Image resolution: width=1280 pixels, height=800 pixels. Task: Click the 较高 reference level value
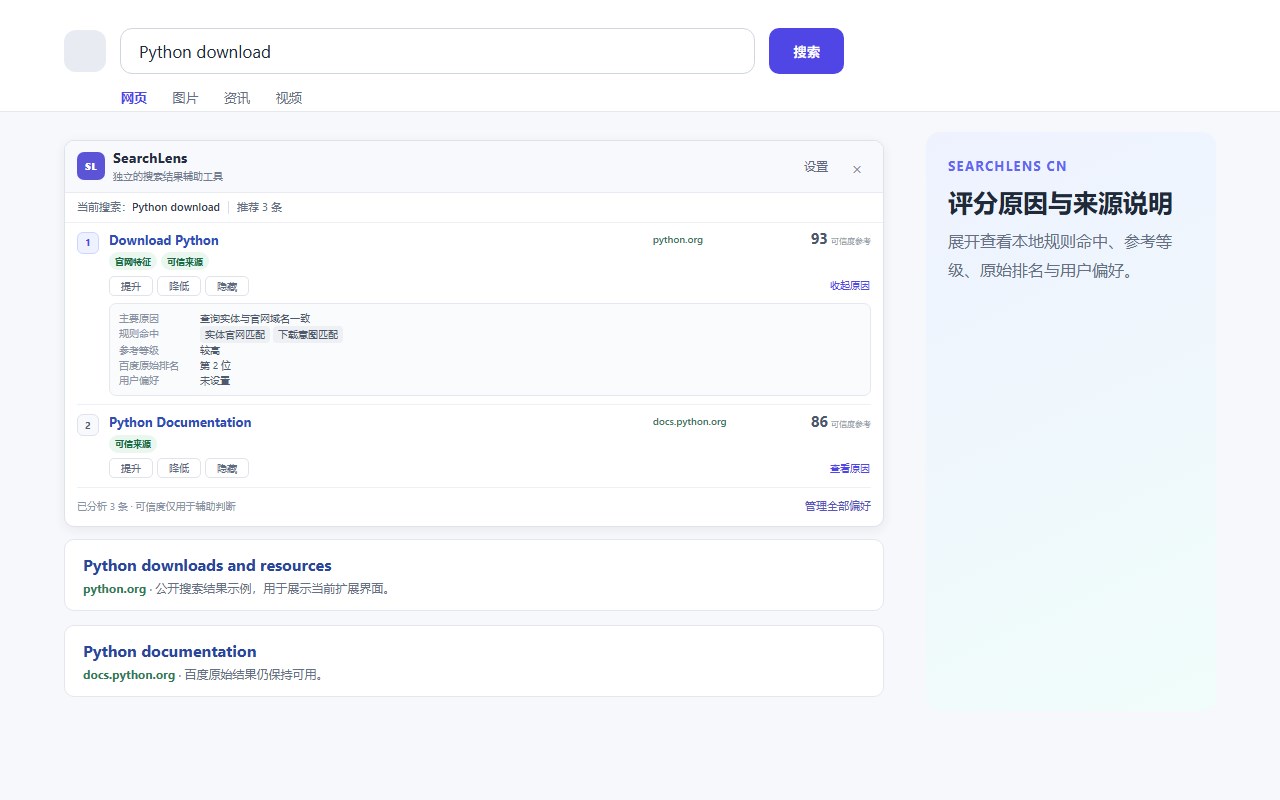(210, 351)
